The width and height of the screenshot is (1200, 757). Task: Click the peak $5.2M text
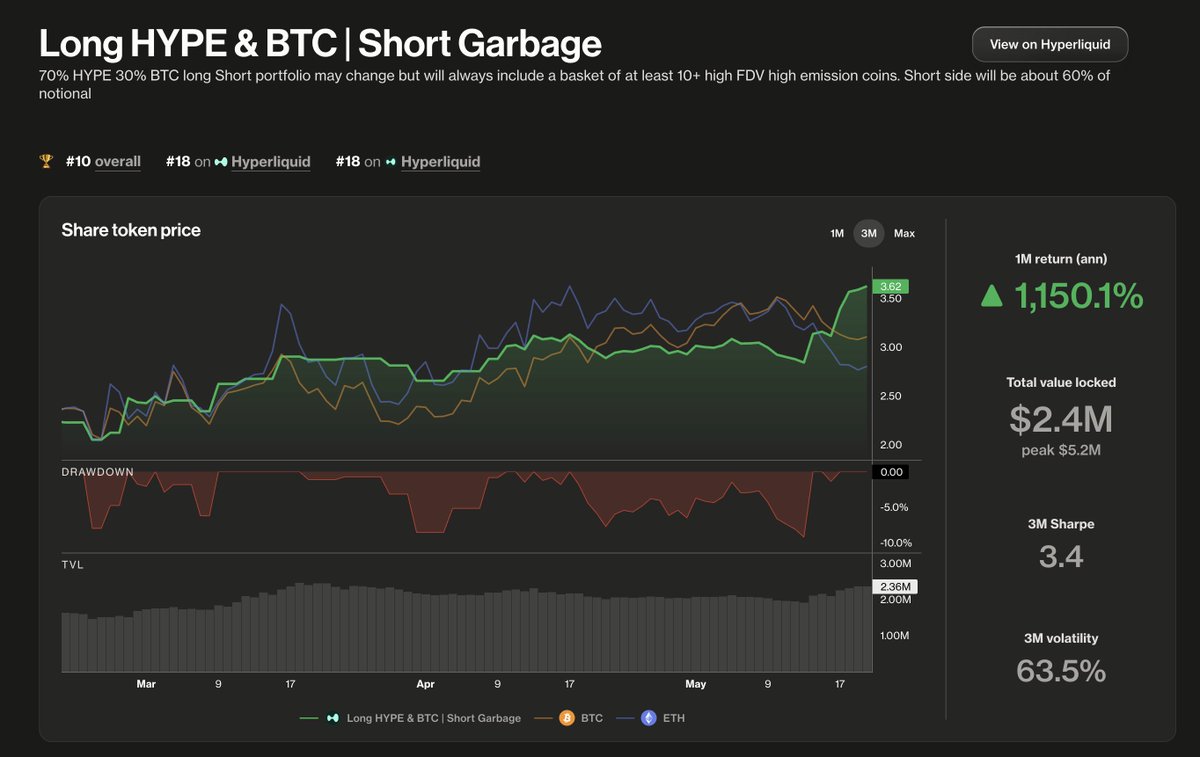[x=1061, y=450]
